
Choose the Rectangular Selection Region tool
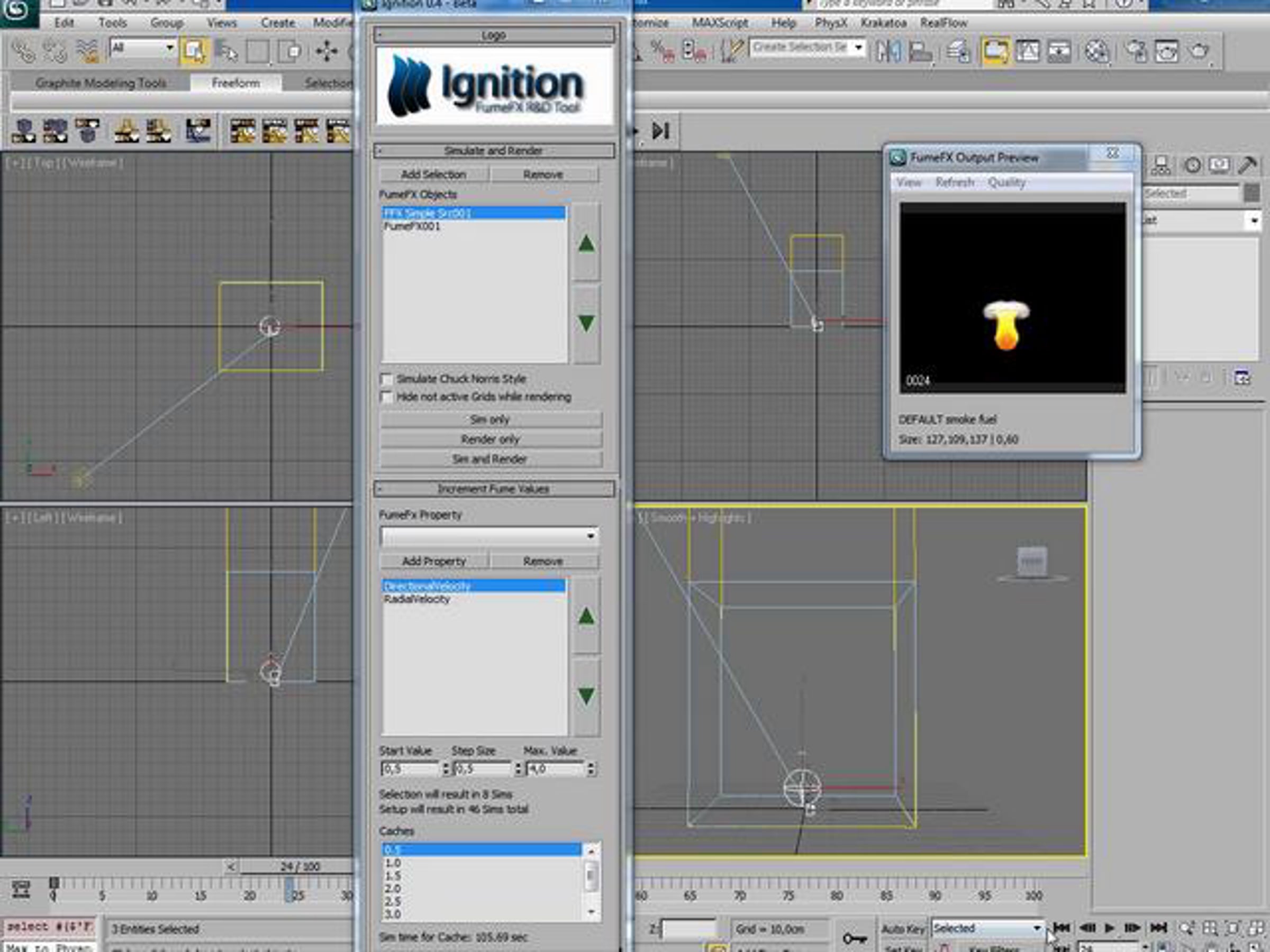(258, 52)
